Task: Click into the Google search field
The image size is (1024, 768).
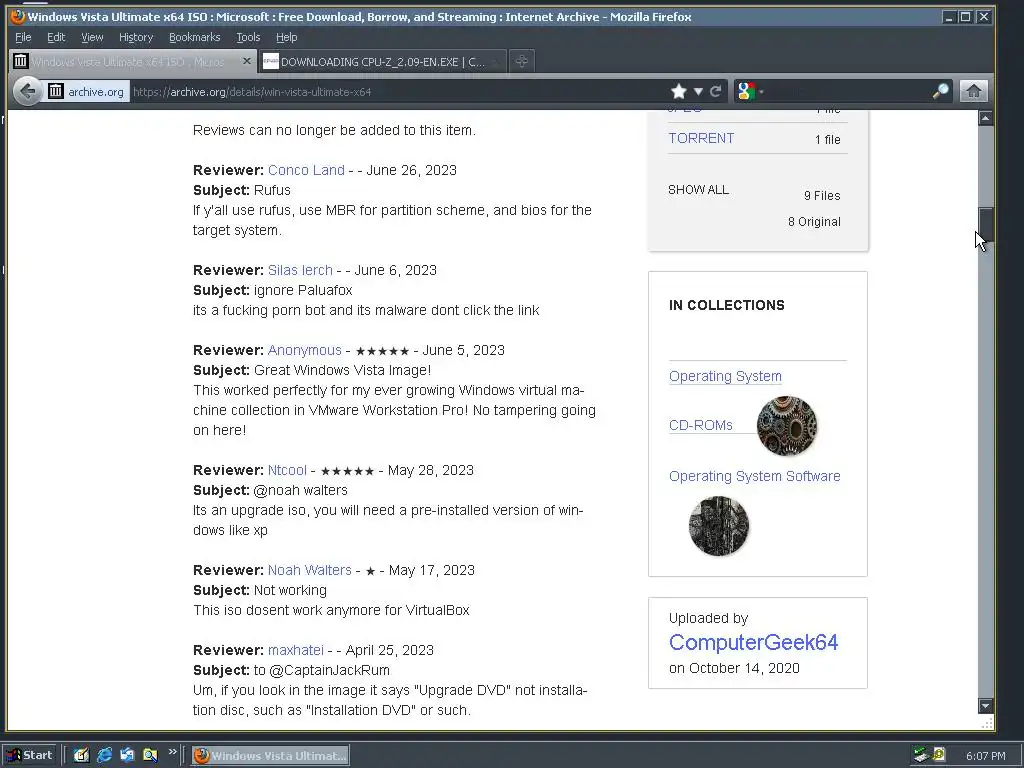Action: tap(849, 91)
